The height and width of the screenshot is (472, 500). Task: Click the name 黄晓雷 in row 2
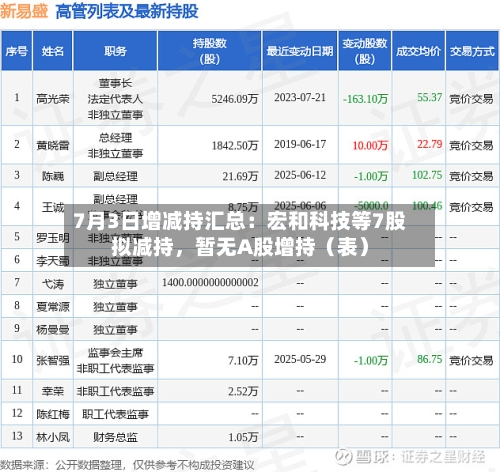click(53, 145)
